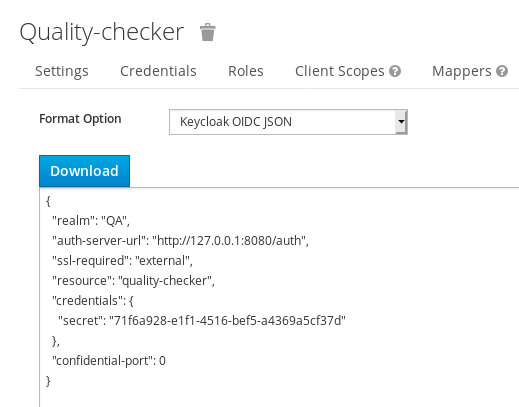
Task: Click the resource "quality-checker" line
Action: 133,281
